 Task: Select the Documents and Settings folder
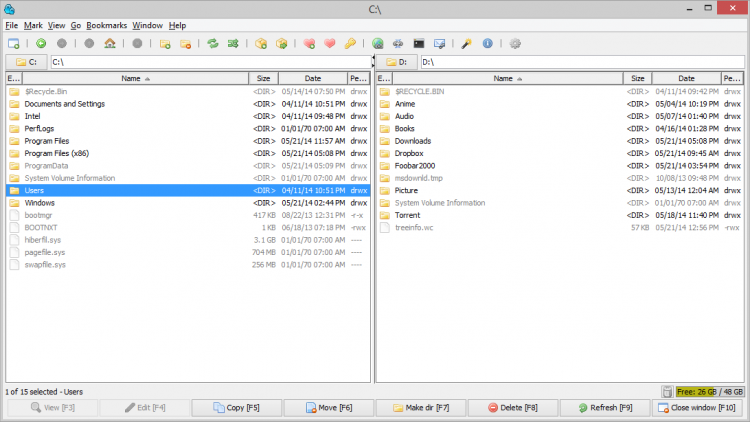click(188, 104)
